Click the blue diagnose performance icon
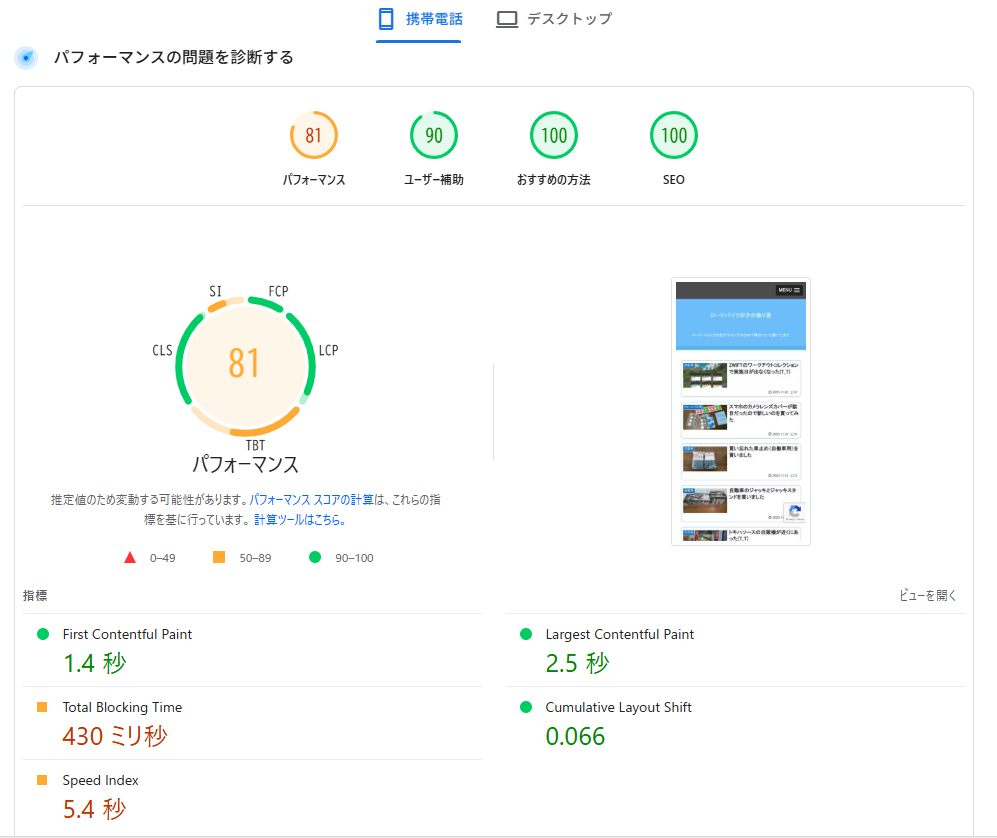This screenshot has width=997, height=838. tap(27, 58)
